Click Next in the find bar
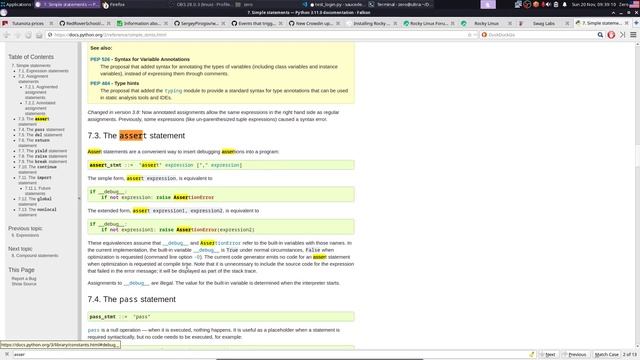The width and height of the screenshot is (640, 360). coord(548,354)
